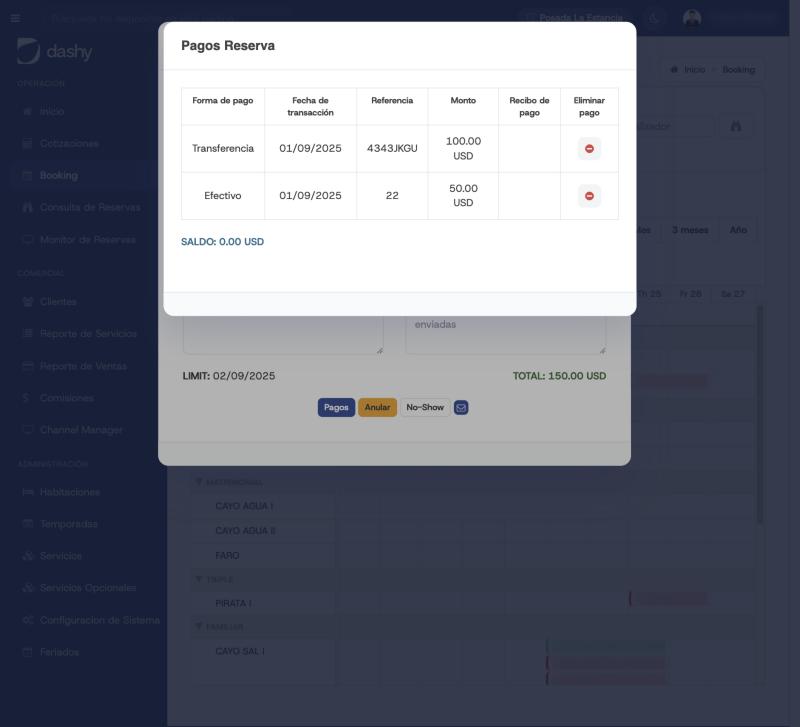Click the Clientes sidebar icon
800x727 pixels.
[x=28, y=302]
